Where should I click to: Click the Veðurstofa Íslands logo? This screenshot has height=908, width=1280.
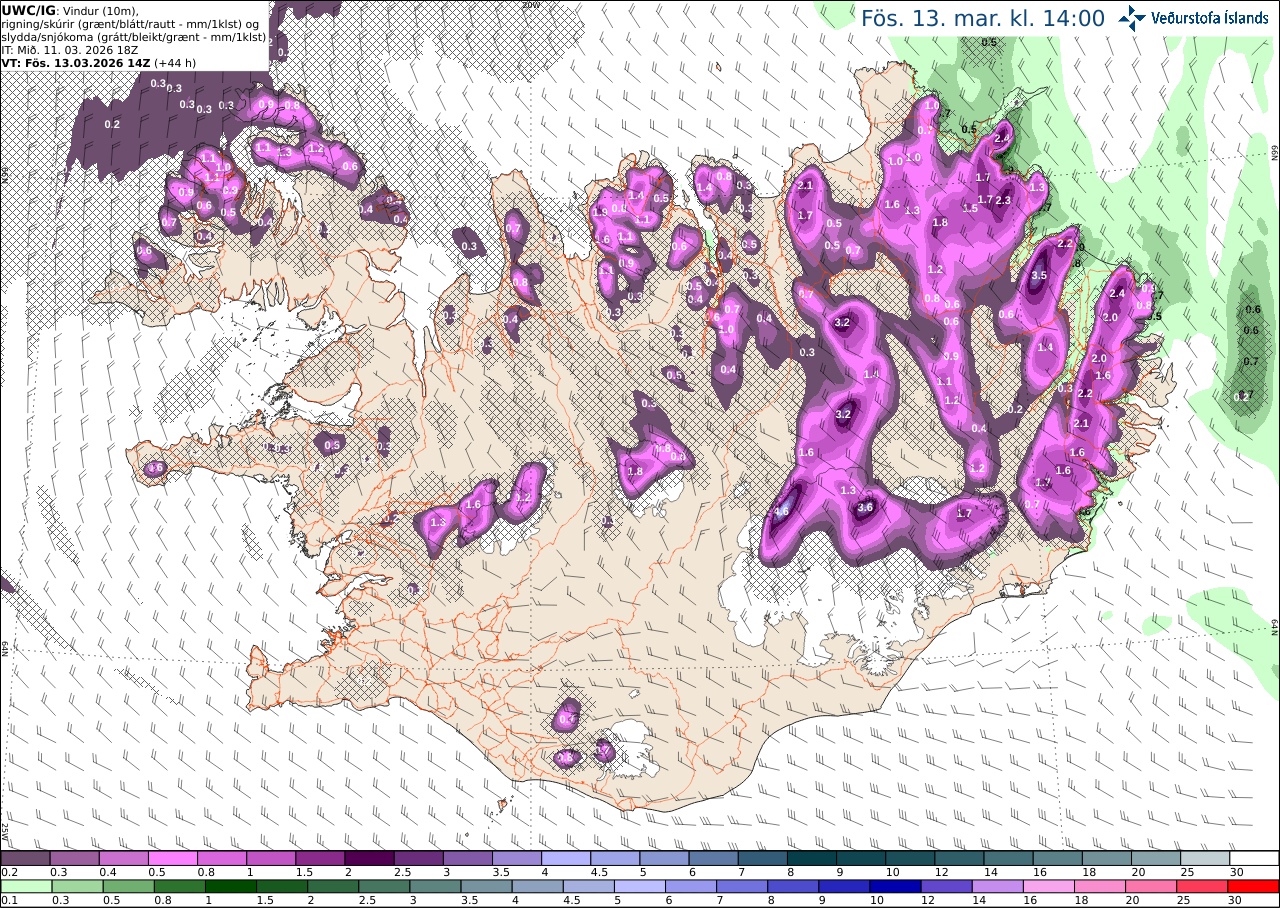1194,18
